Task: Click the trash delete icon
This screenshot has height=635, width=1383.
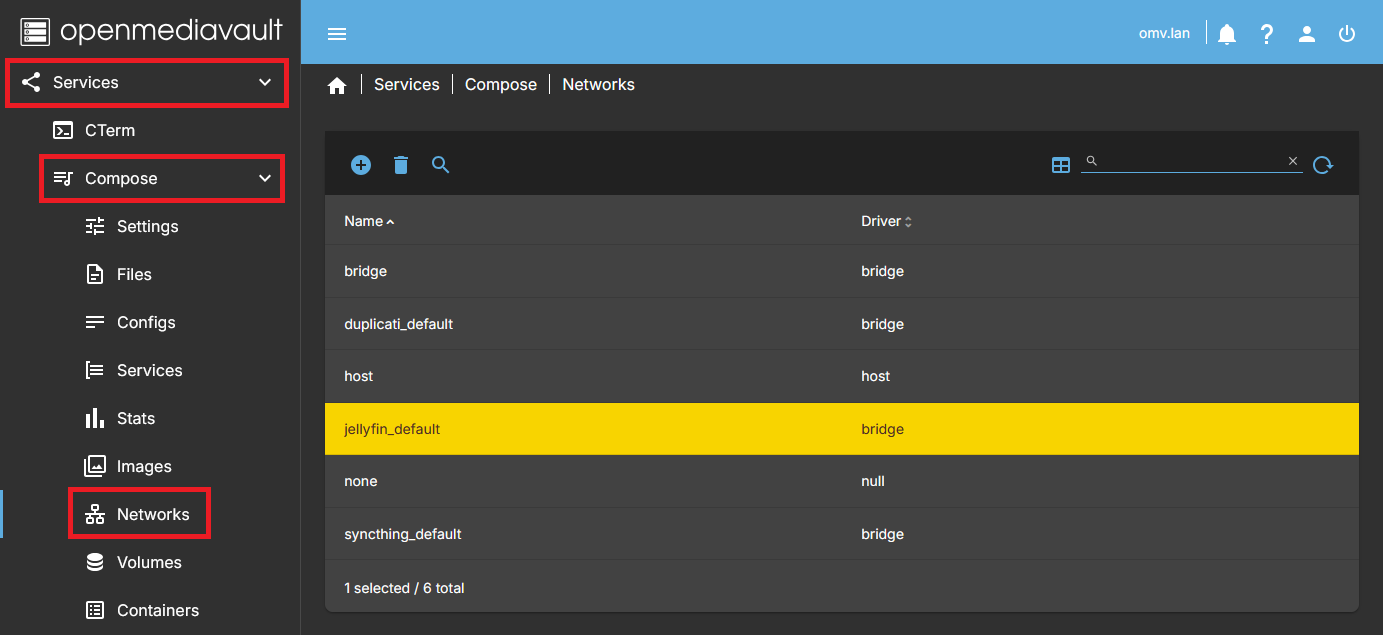Action: (401, 165)
